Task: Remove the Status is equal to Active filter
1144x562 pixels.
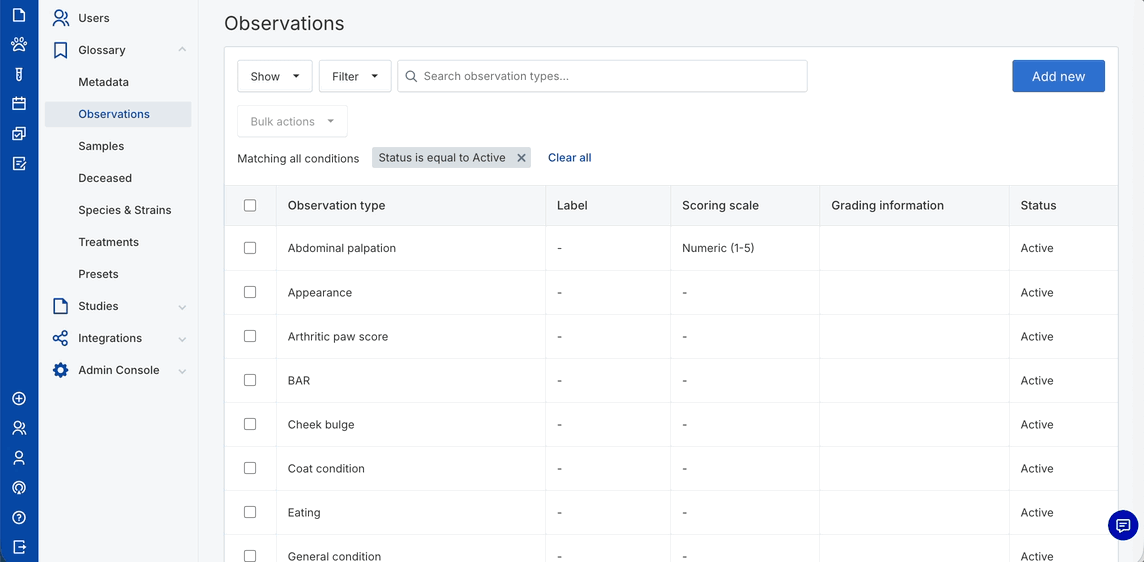Action: click(521, 158)
